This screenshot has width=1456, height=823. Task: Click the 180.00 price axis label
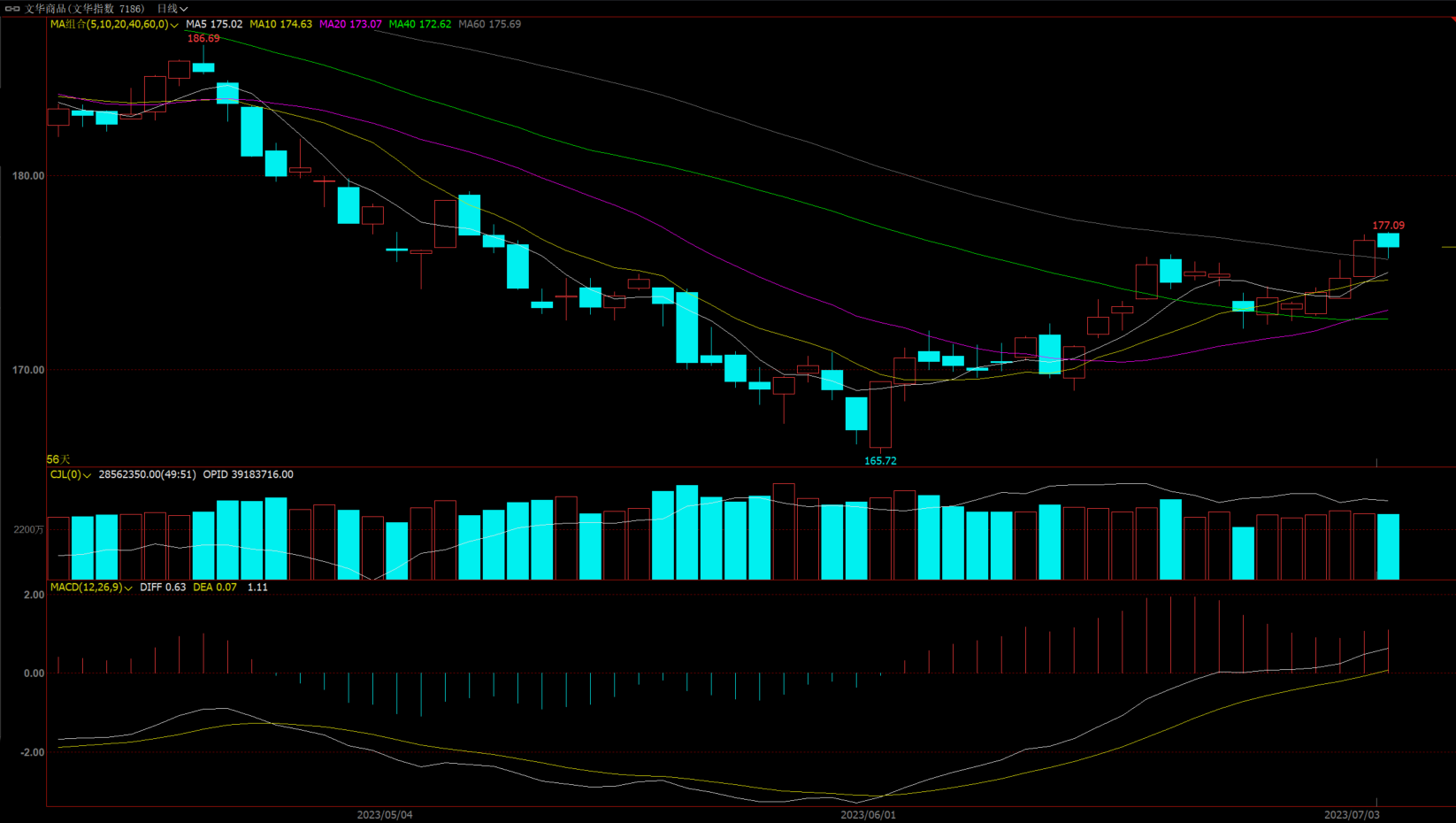(x=28, y=176)
